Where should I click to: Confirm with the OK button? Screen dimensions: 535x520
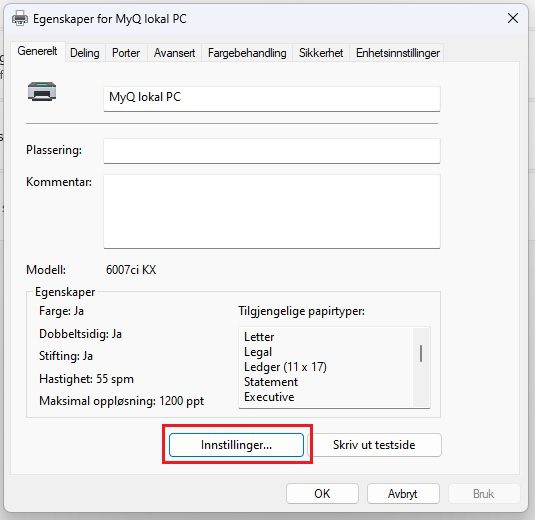pos(322,493)
